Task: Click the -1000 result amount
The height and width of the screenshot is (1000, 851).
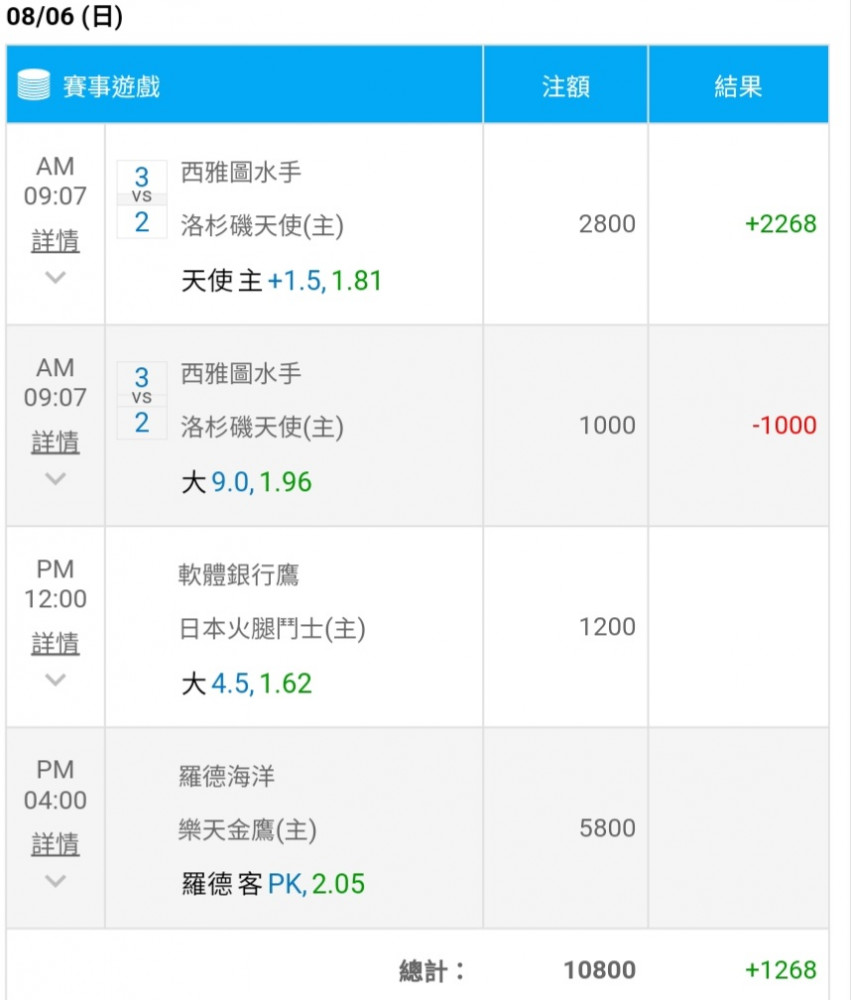Action: click(x=784, y=425)
